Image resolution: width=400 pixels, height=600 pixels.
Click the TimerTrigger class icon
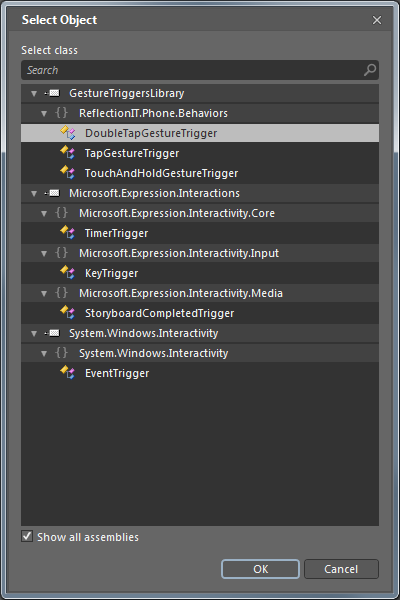pos(68,232)
